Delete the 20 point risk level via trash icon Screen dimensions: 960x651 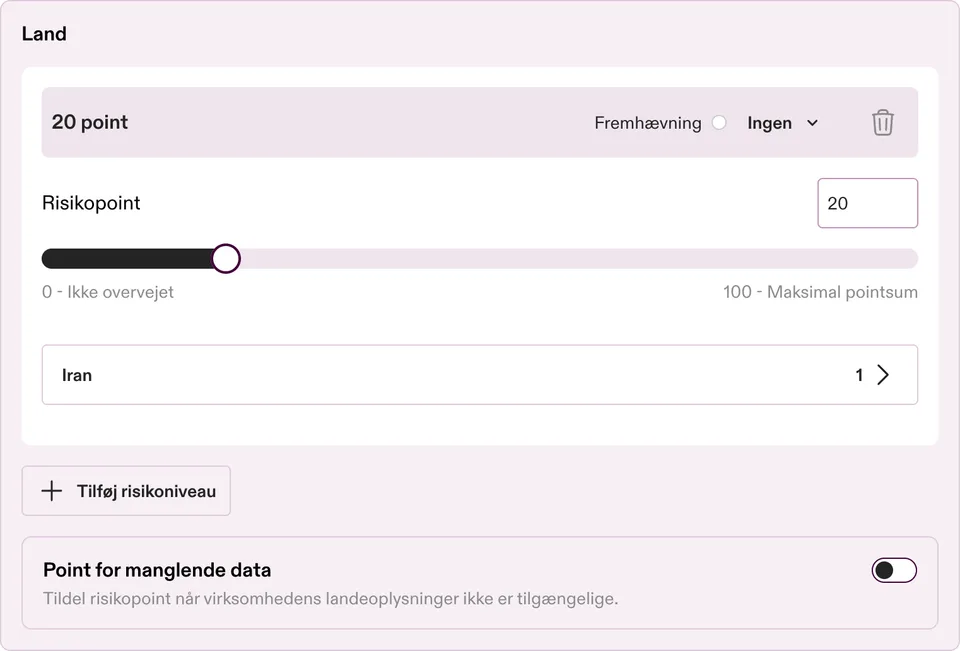(x=882, y=122)
